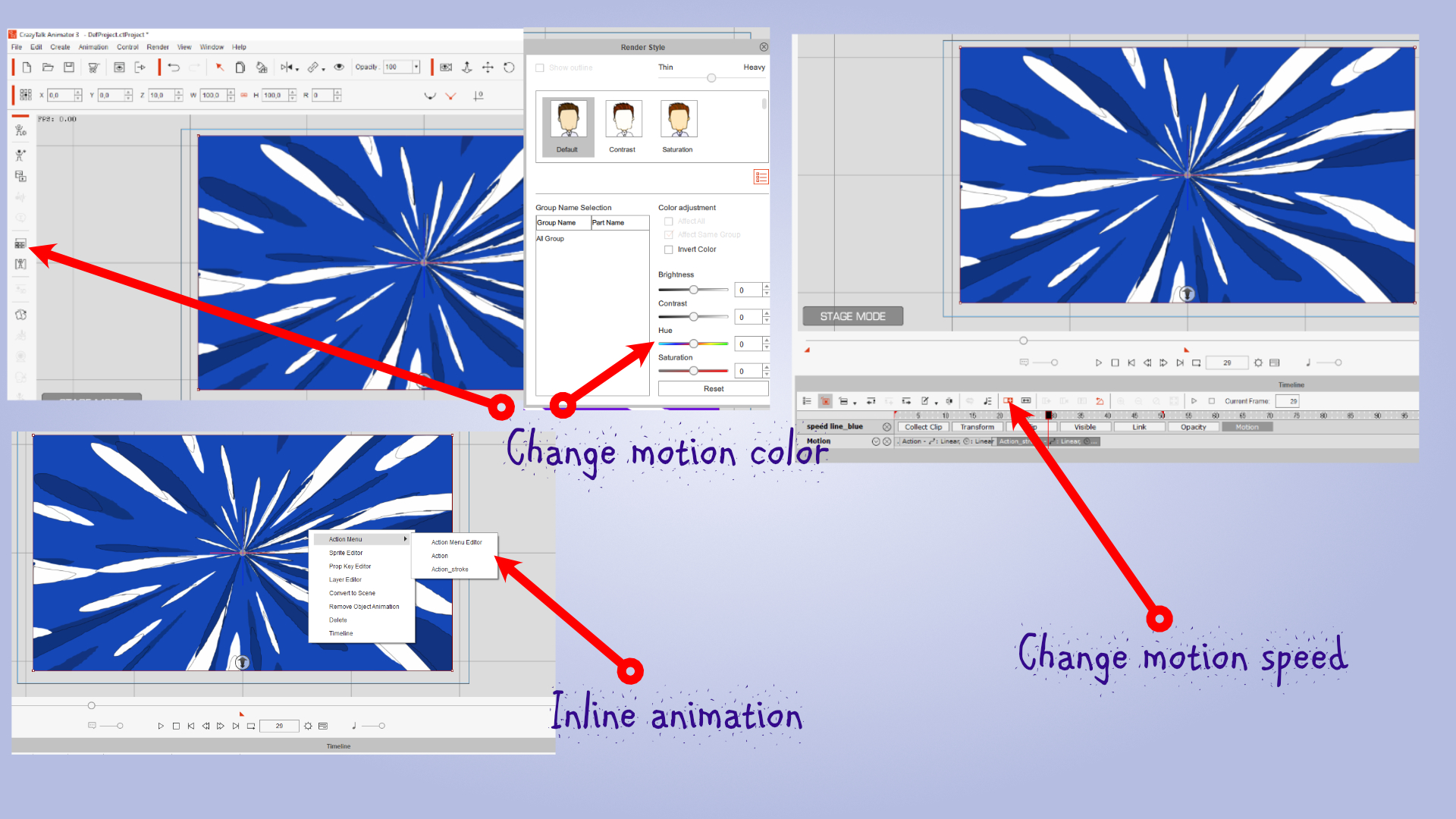Enable the Show outline checkbox
Screen dimensions: 1456x819
click(x=540, y=67)
